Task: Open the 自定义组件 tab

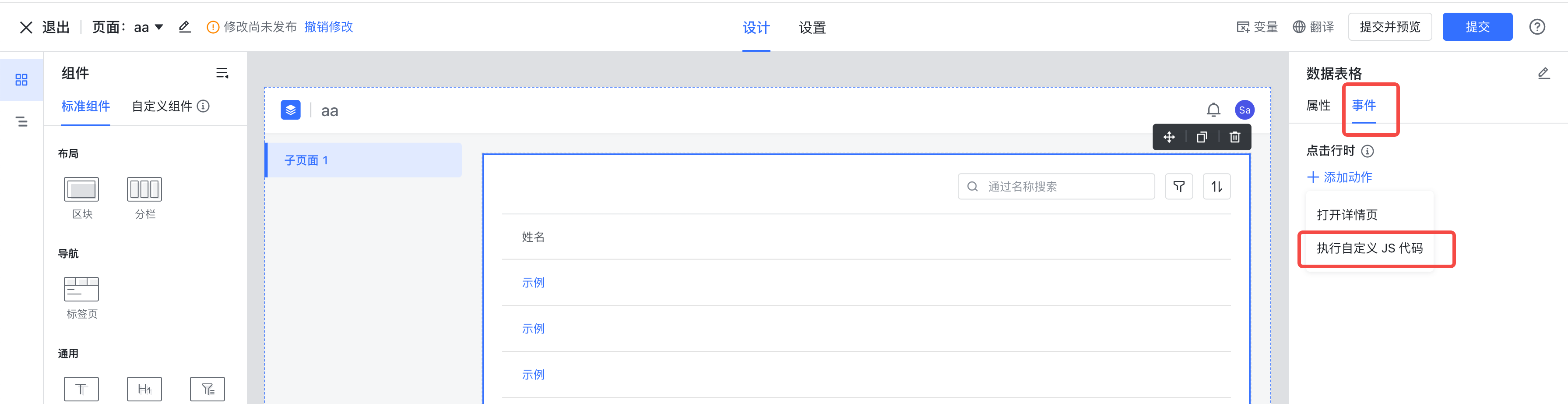Action: [x=162, y=106]
